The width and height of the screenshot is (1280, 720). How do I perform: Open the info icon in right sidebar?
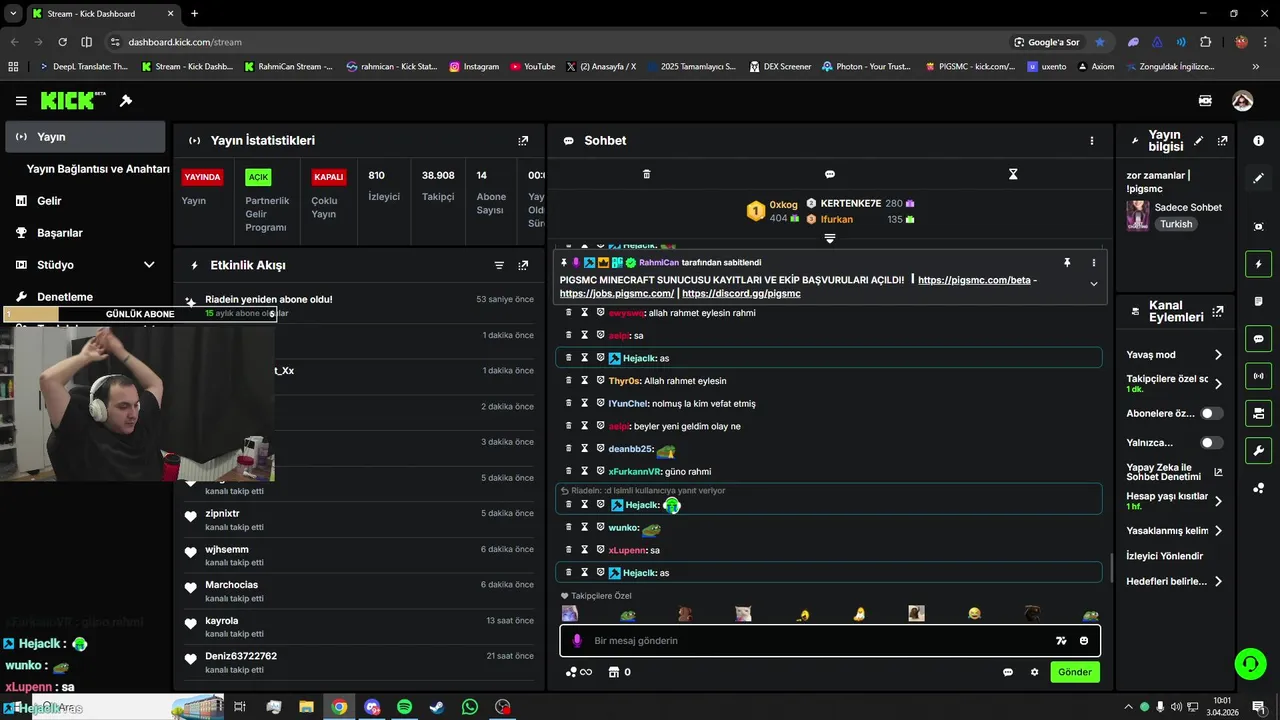[1258, 141]
